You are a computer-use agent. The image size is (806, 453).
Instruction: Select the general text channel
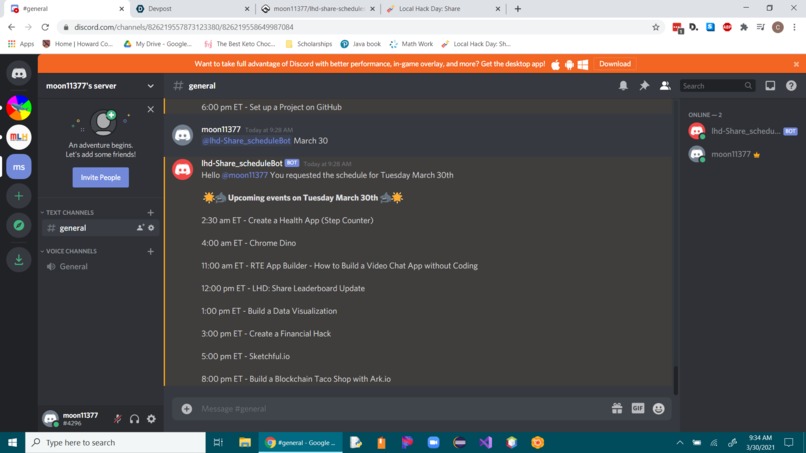click(x=100, y=228)
